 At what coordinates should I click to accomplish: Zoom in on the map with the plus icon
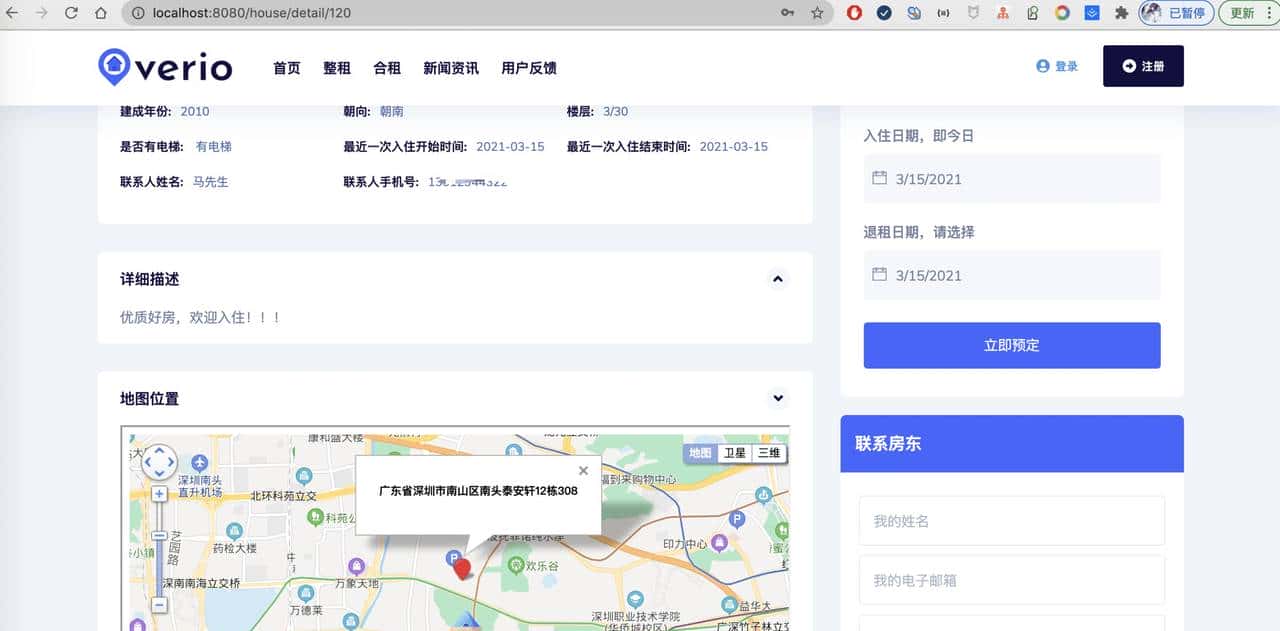click(x=159, y=493)
